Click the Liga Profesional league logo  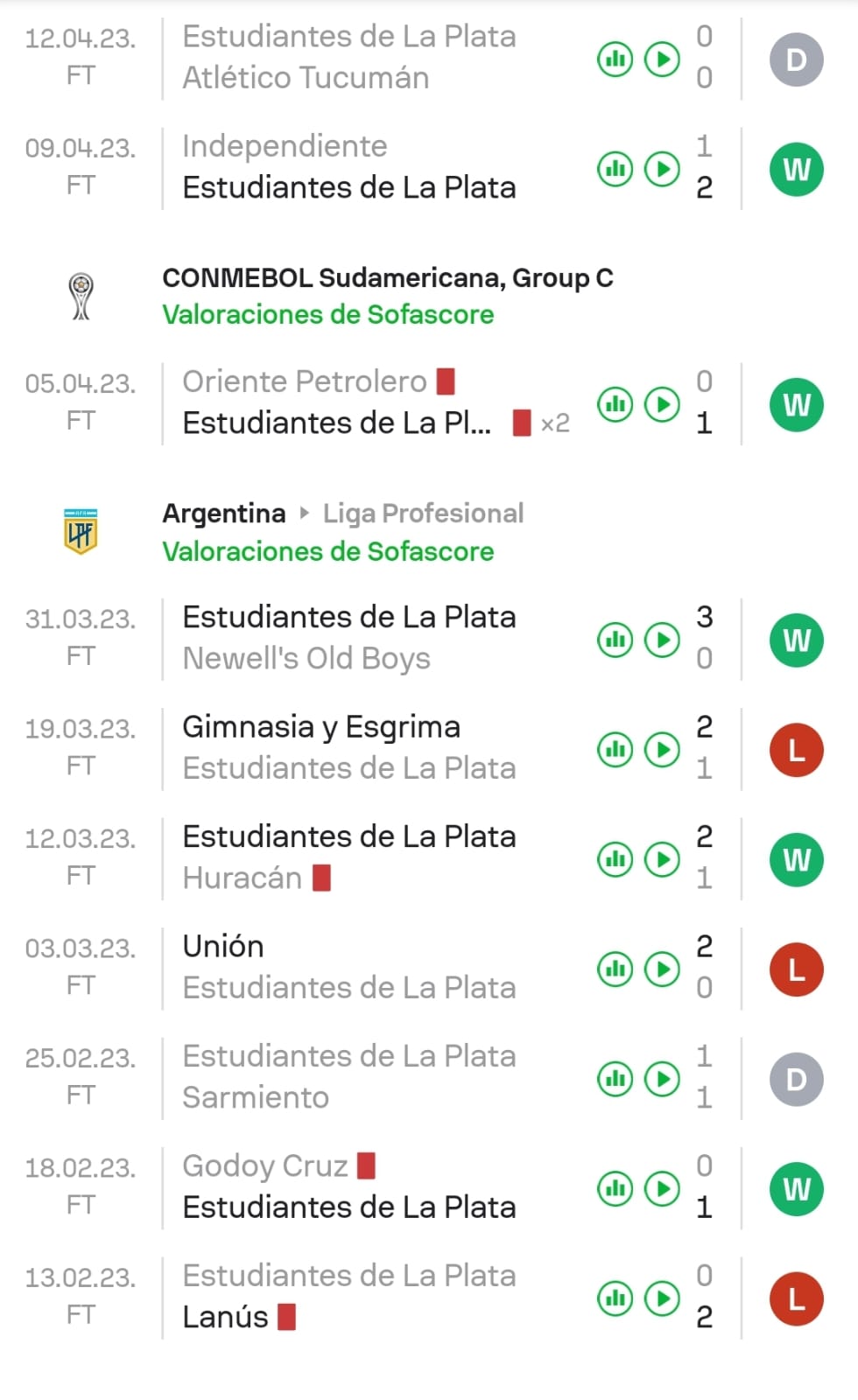(81, 532)
